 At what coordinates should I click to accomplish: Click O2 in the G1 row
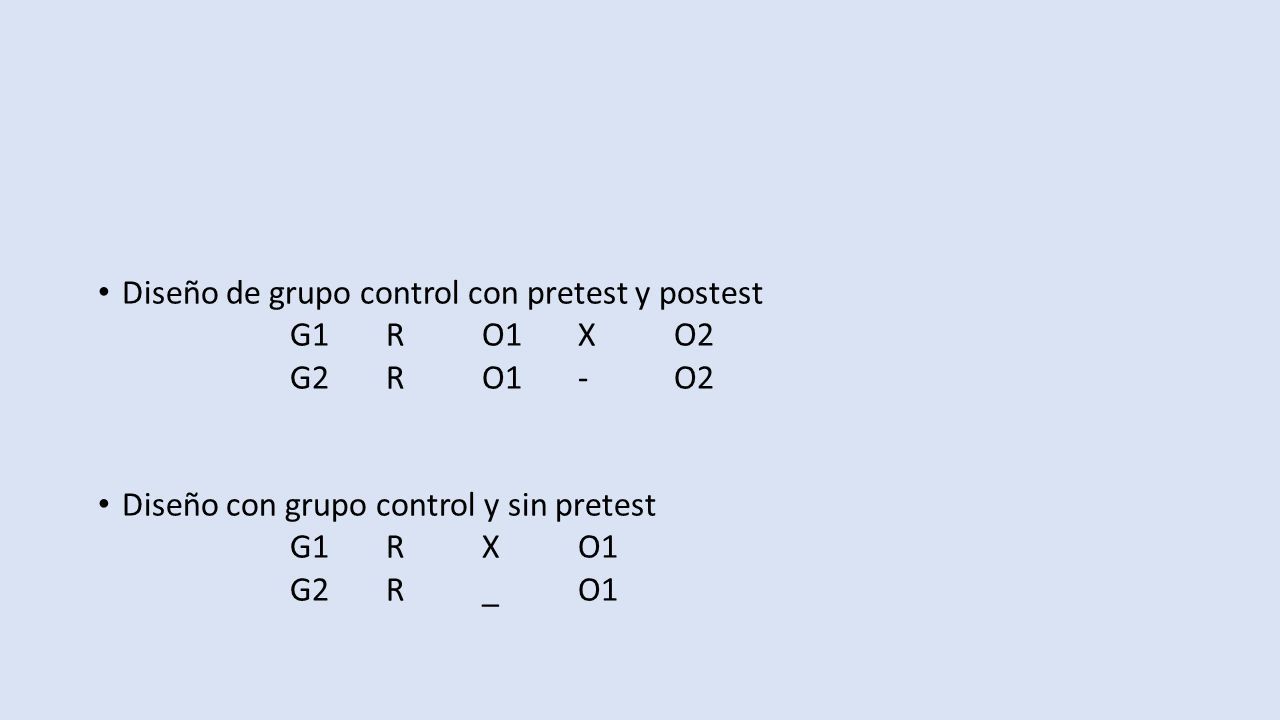[694, 336]
